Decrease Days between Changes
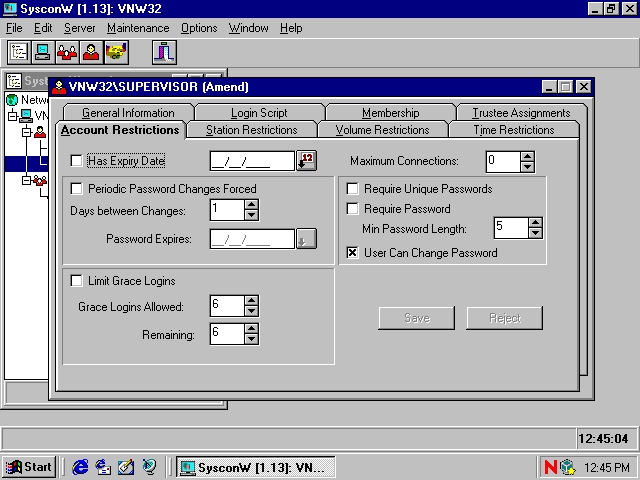The height and width of the screenshot is (480, 640). pos(251,215)
